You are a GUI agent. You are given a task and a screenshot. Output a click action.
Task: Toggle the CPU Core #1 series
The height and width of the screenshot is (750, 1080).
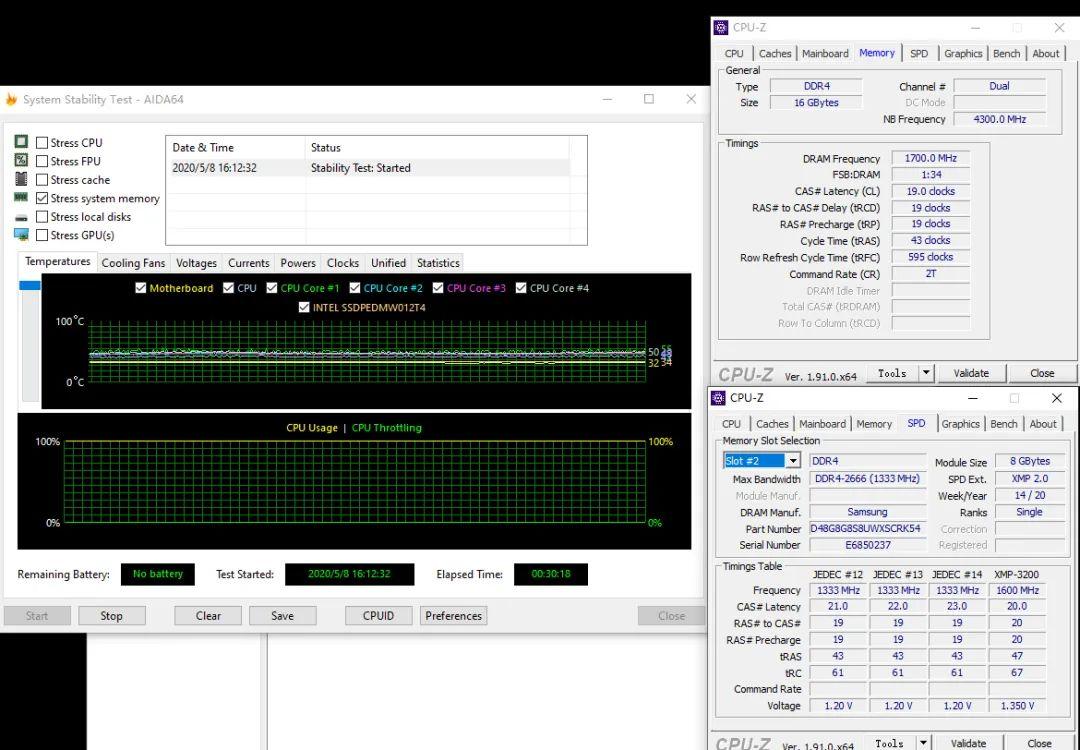pos(271,288)
